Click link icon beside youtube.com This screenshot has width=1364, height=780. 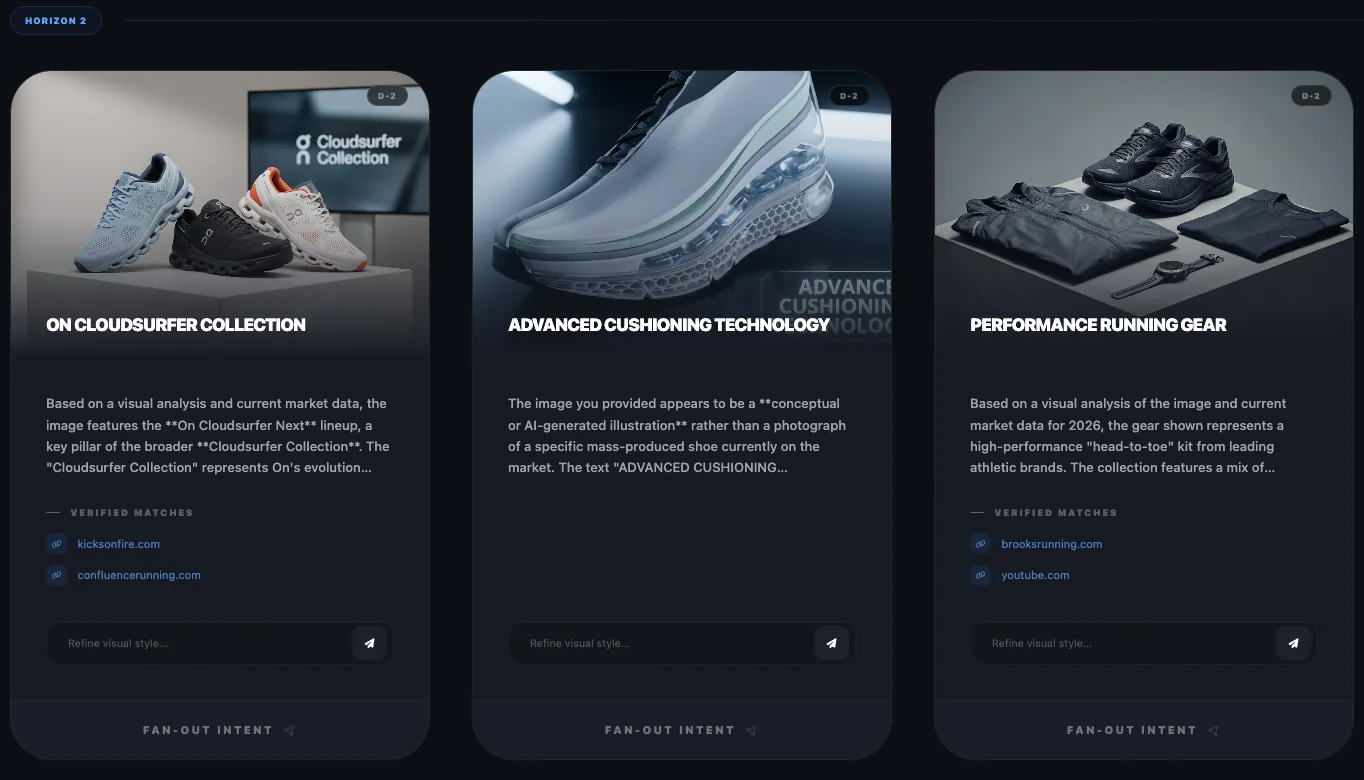click(980, 575)
